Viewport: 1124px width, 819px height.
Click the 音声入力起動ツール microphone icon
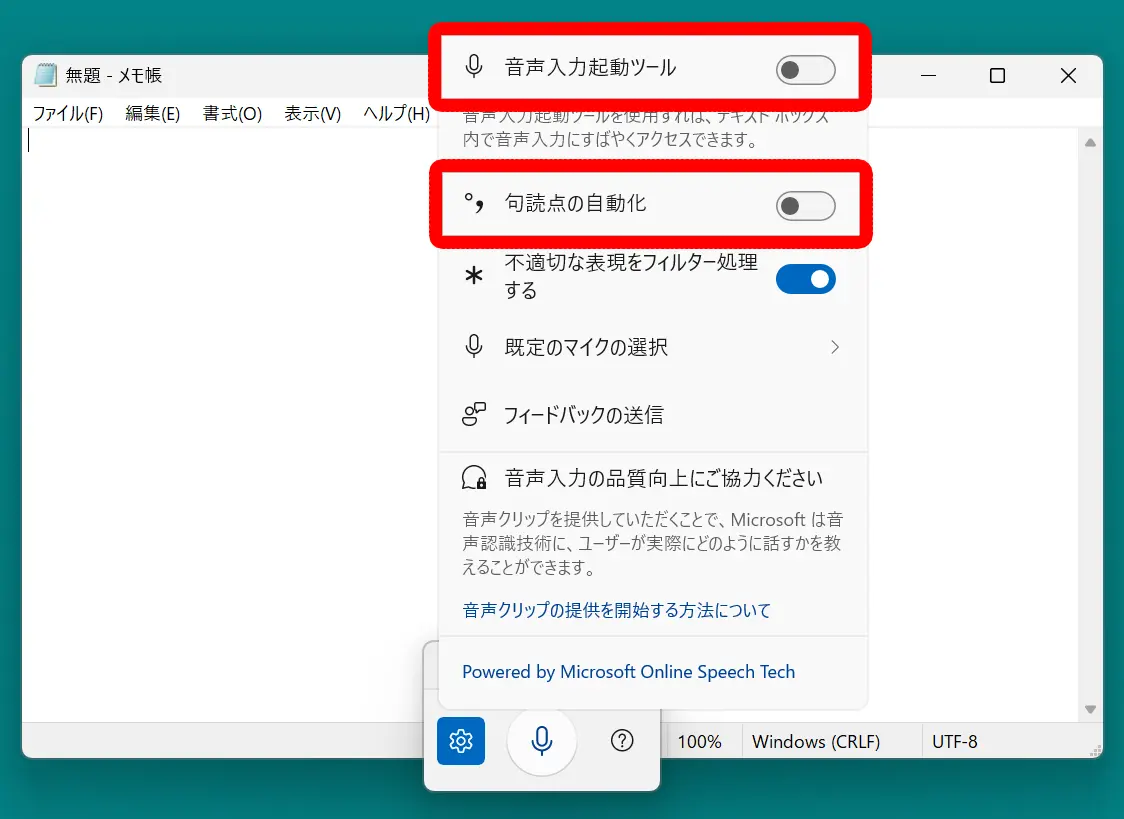point(474,66)
